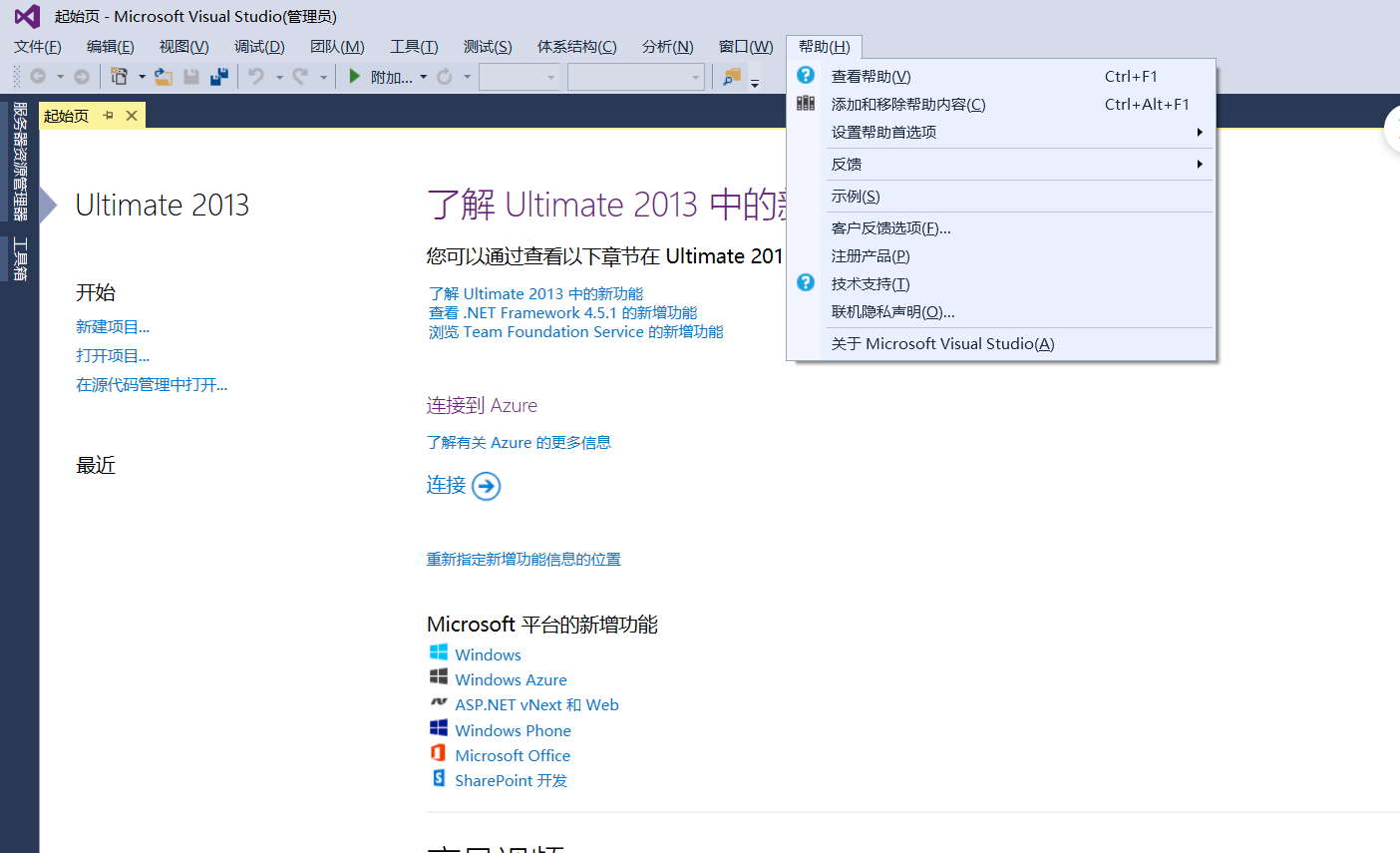This screenshot has height=853, width=1400.
Task: Open the 窗口(W) menu
Action: point(746,47)
